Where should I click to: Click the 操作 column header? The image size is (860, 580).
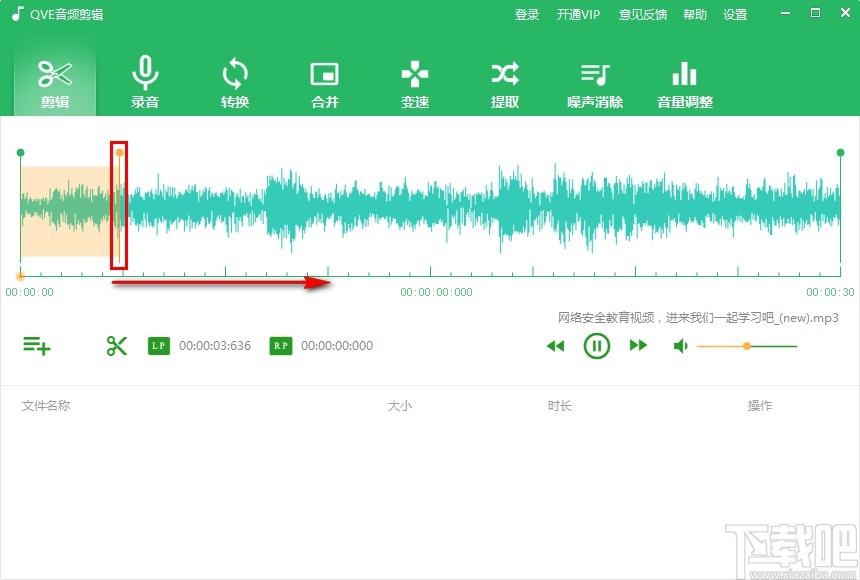point(760,406)
